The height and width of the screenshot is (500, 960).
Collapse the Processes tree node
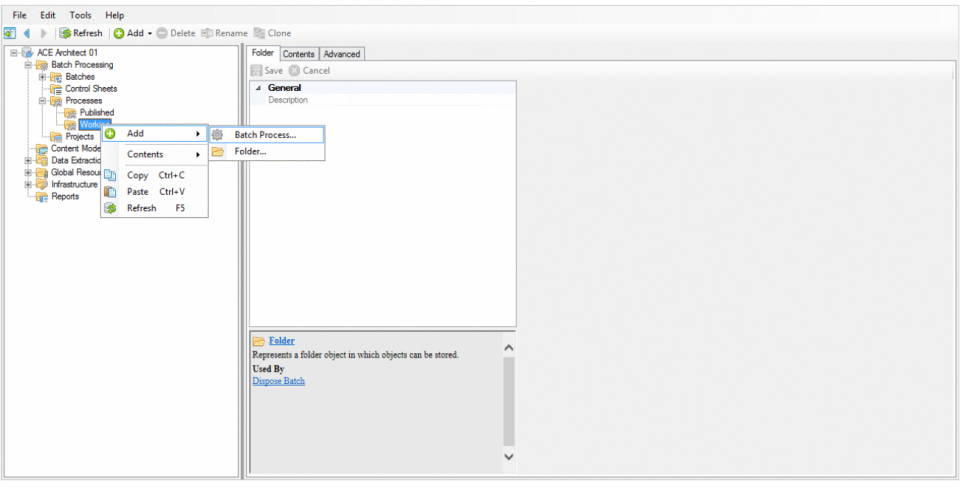point(42,101)
